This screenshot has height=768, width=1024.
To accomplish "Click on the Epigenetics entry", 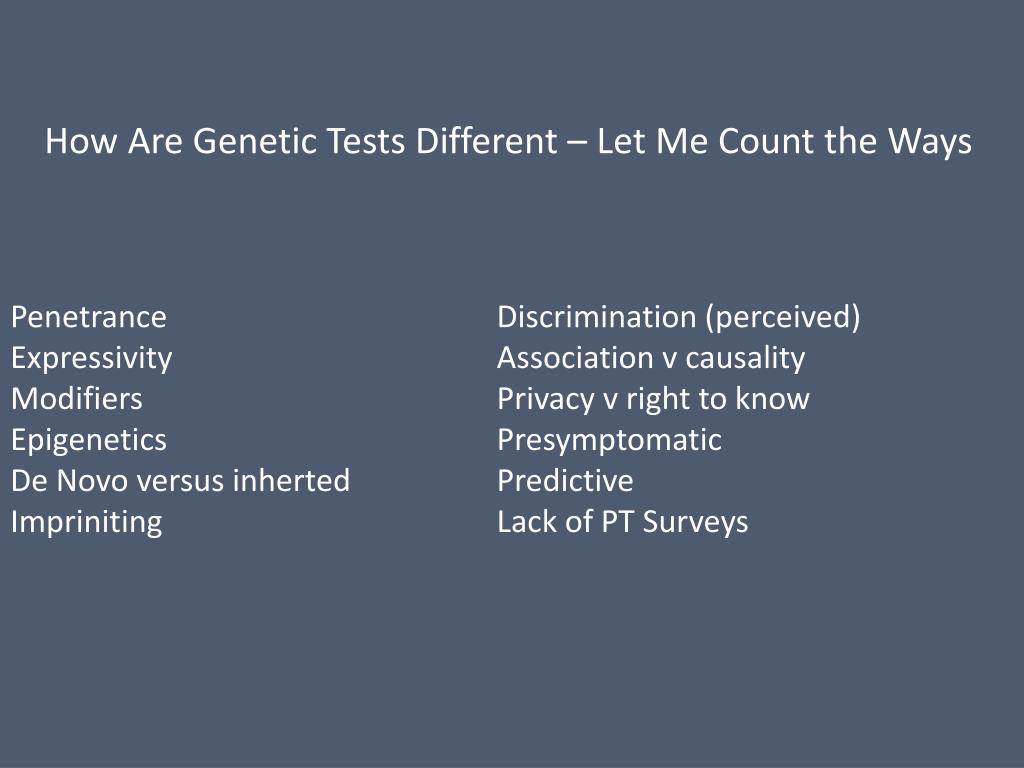I will (x=89, y=440).
